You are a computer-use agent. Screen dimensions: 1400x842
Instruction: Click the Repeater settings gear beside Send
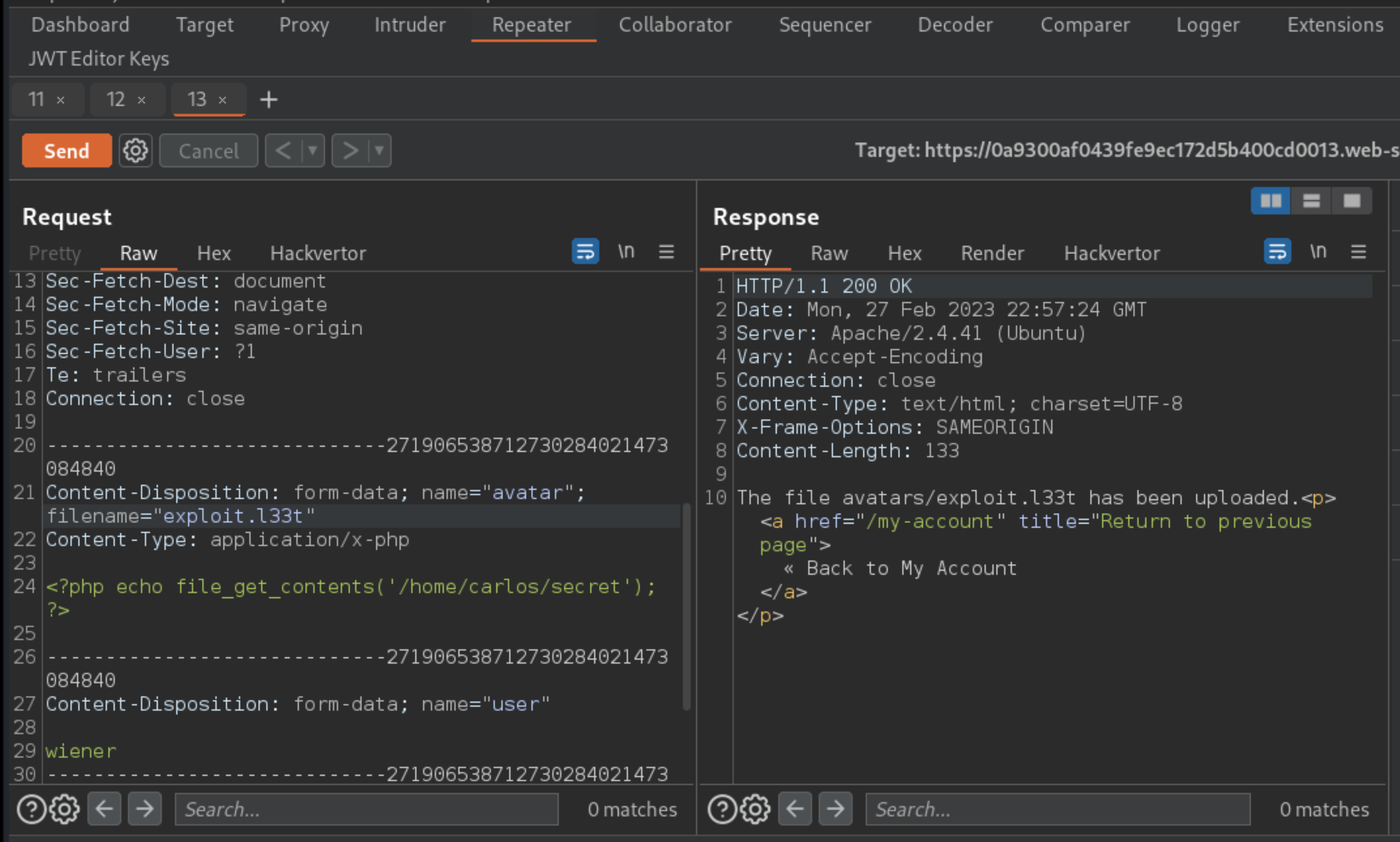pos(135,151)
